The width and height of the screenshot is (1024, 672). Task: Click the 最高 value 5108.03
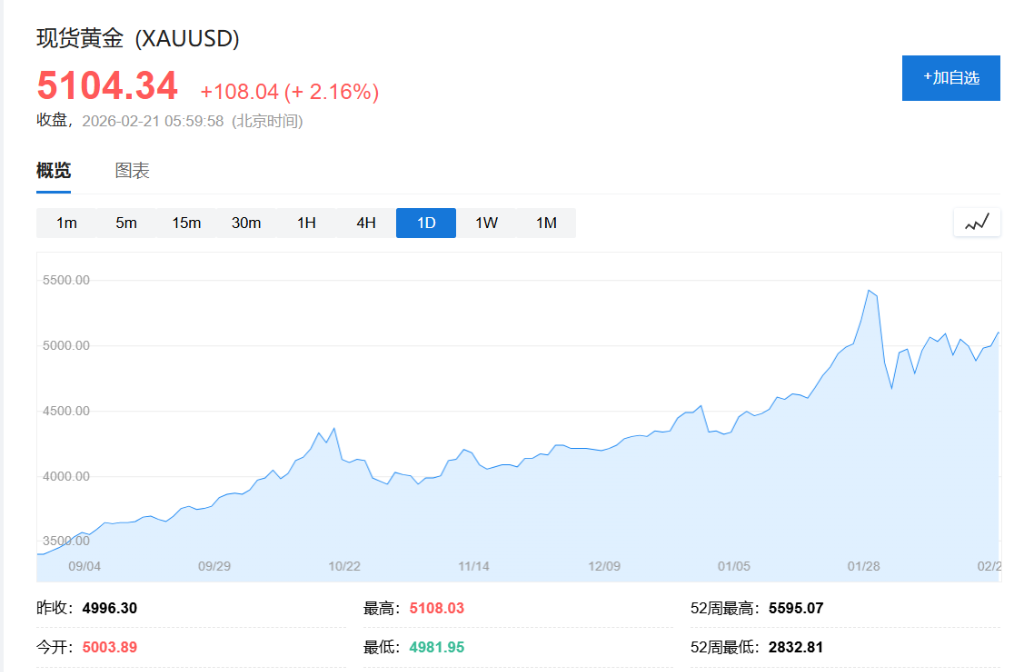pos(438,607)
